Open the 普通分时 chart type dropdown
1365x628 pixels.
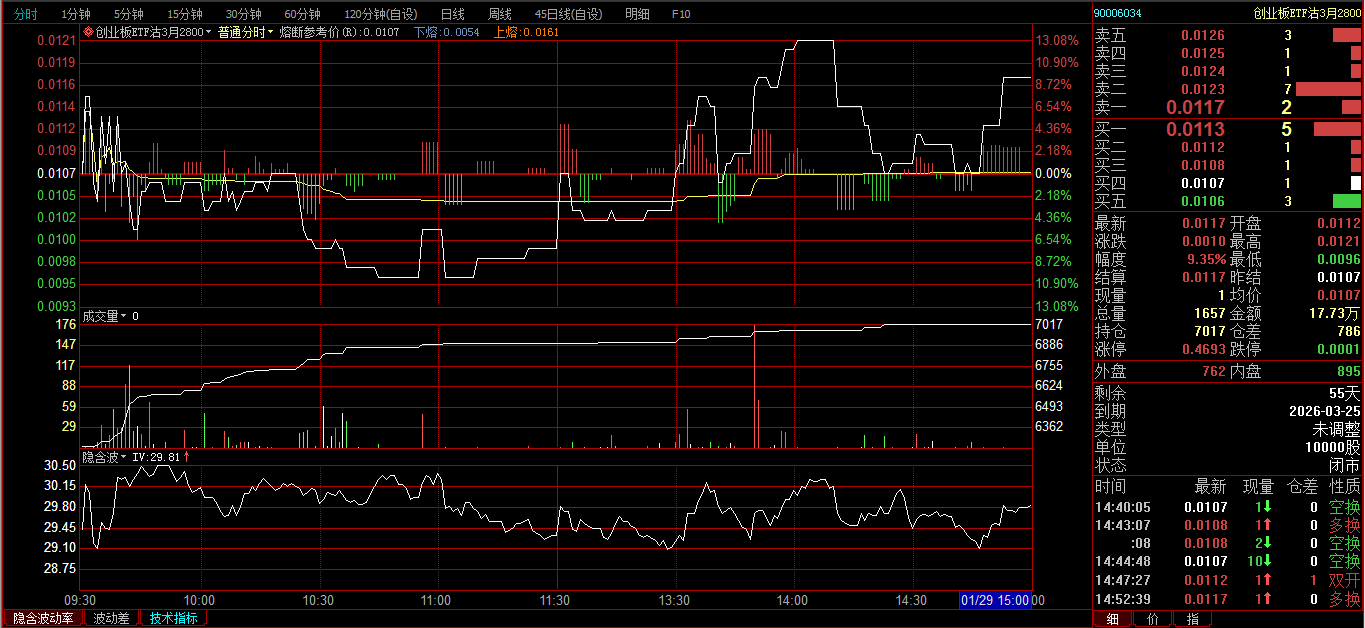point(246,32)
